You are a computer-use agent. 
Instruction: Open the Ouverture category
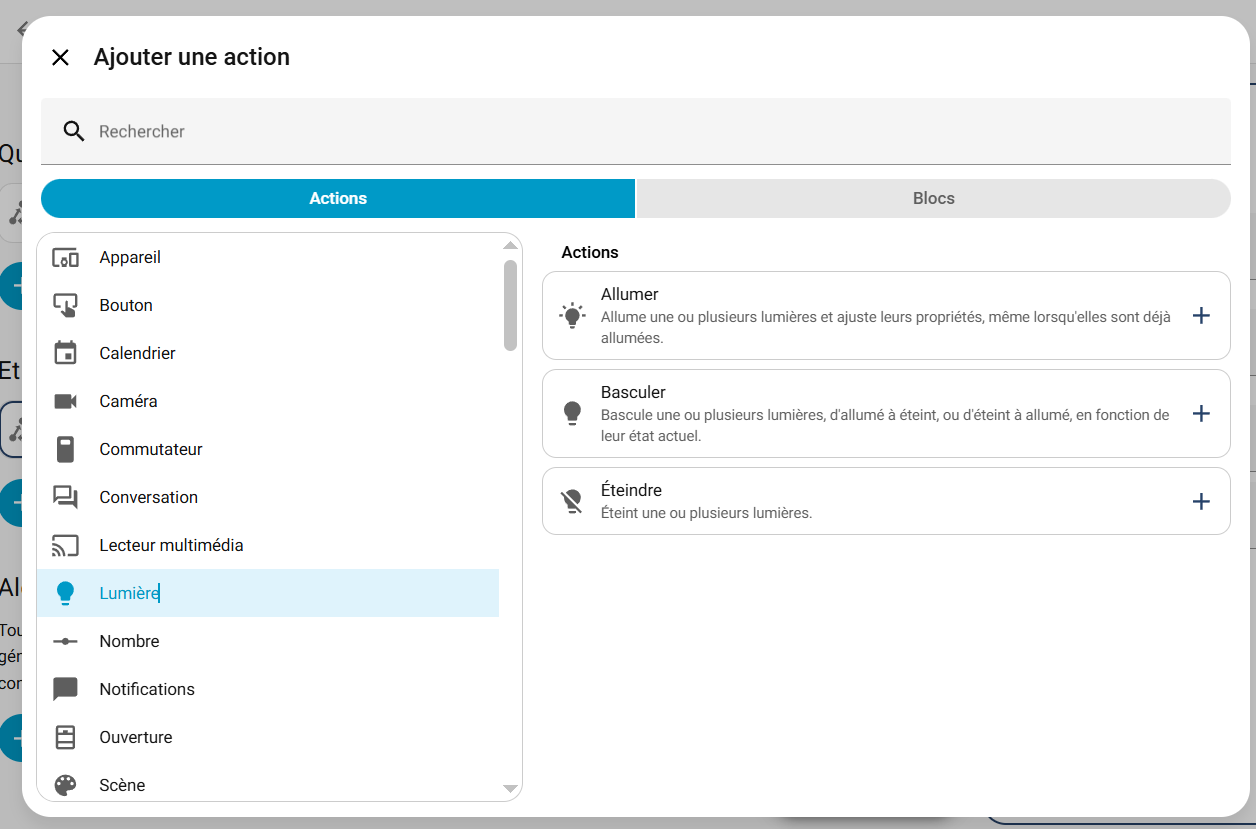click(x=136, y=738)
